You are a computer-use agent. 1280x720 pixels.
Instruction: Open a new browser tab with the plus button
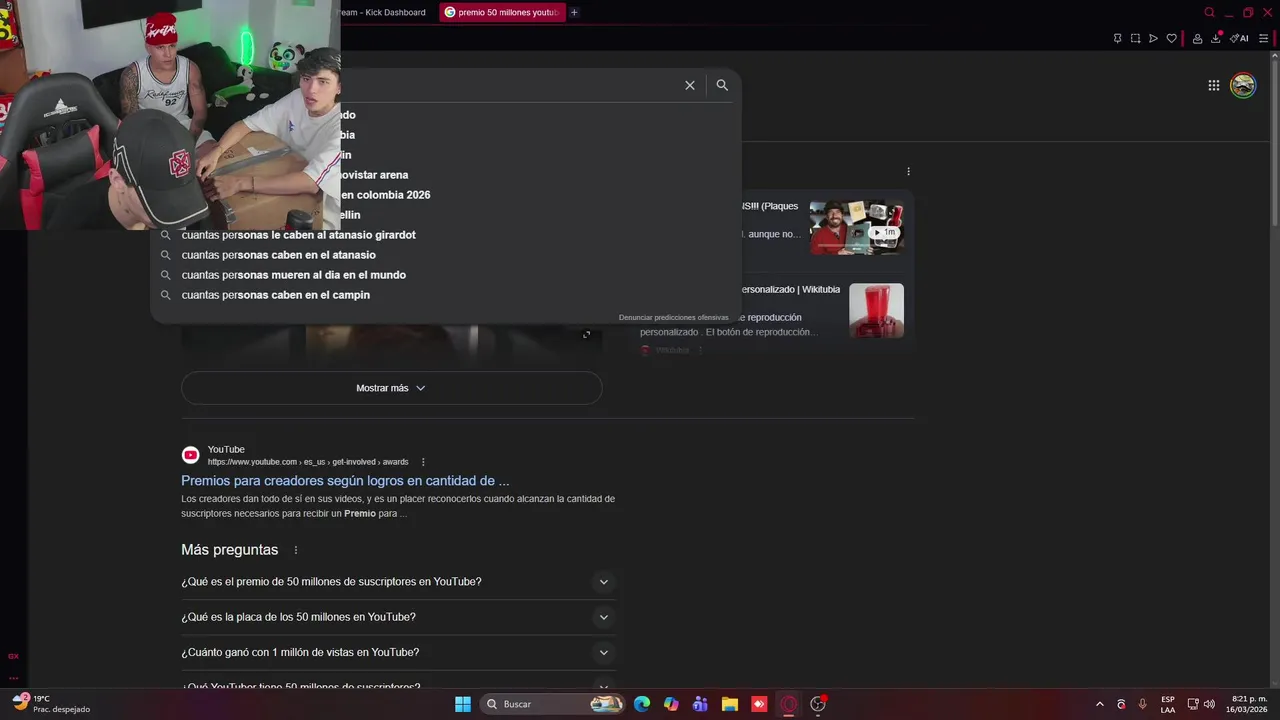[x=574, y=12]
